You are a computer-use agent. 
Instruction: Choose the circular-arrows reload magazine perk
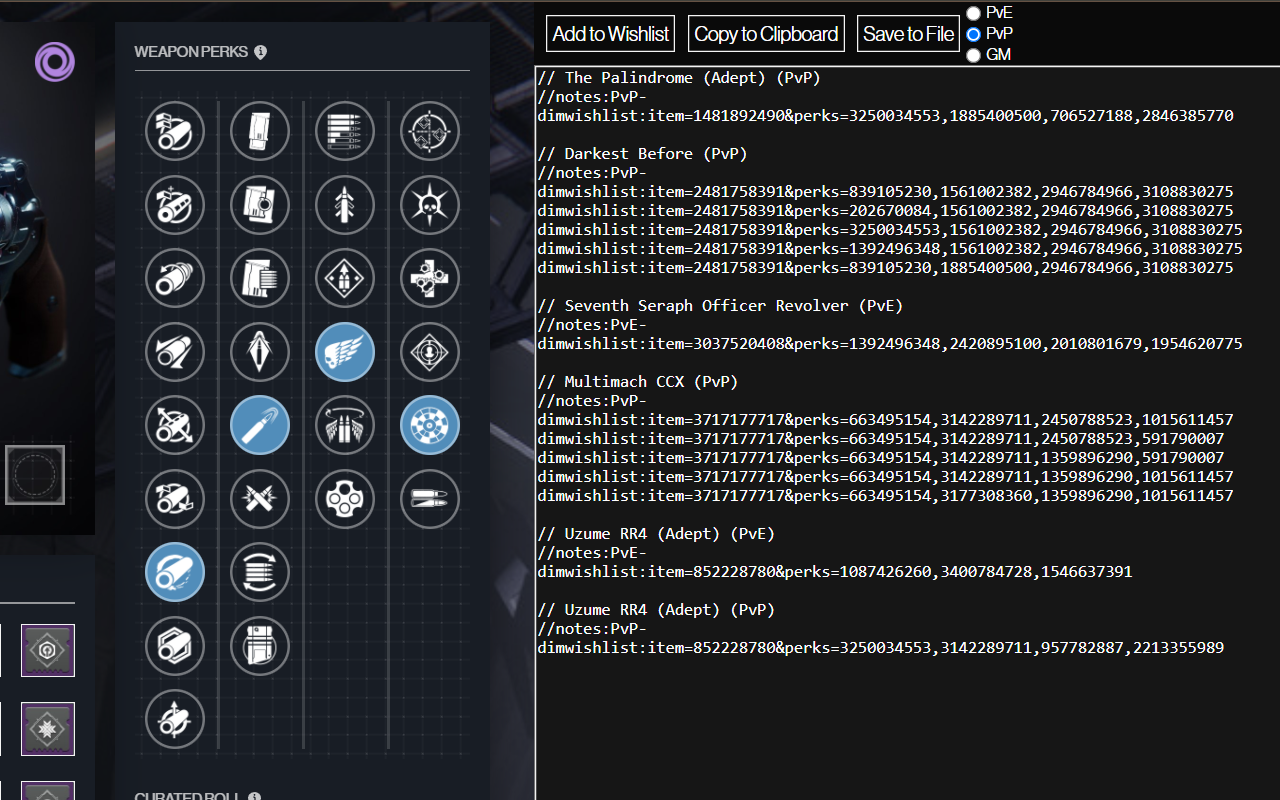[260, 572]
